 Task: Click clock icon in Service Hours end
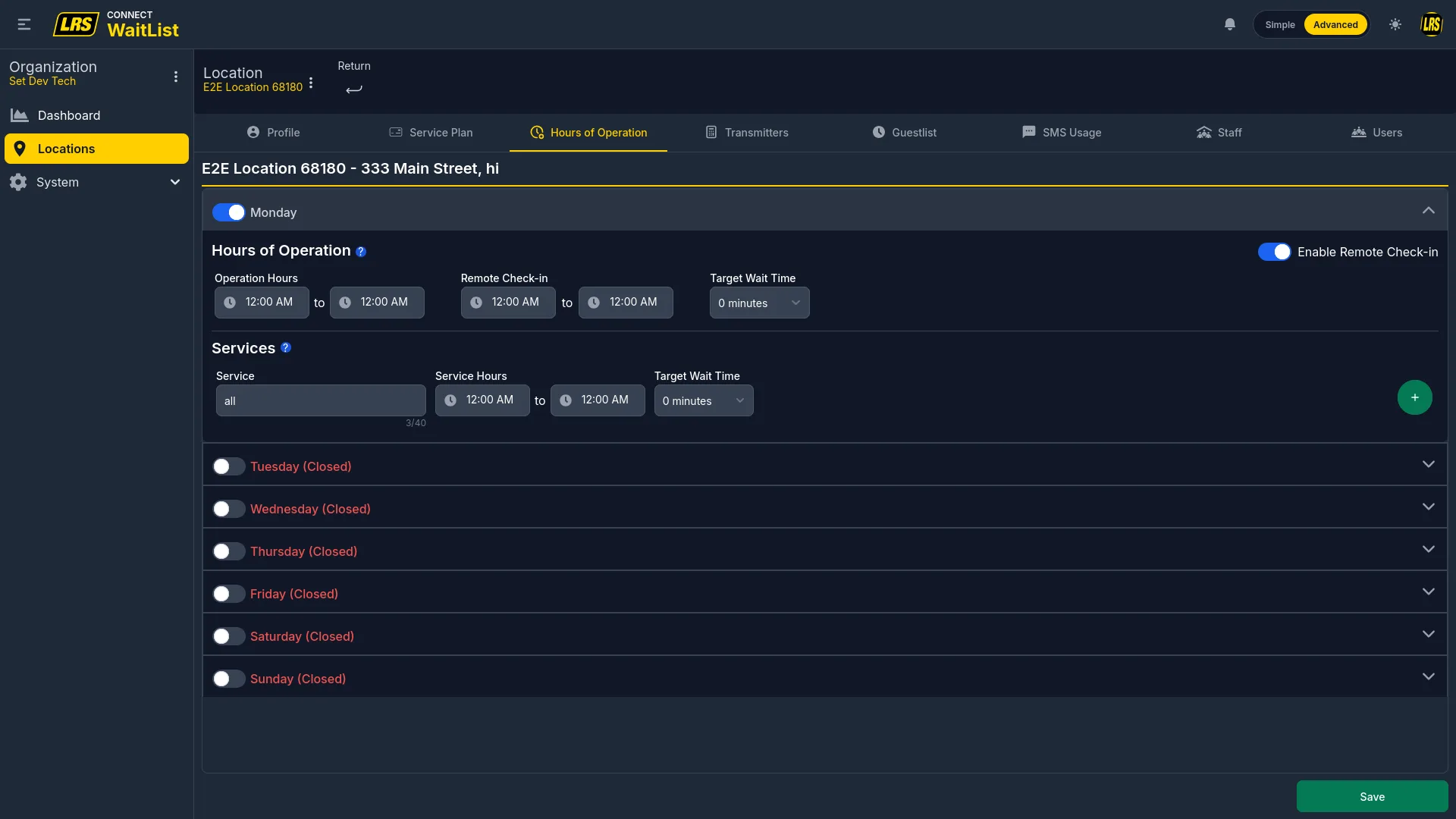pos(566,400)
